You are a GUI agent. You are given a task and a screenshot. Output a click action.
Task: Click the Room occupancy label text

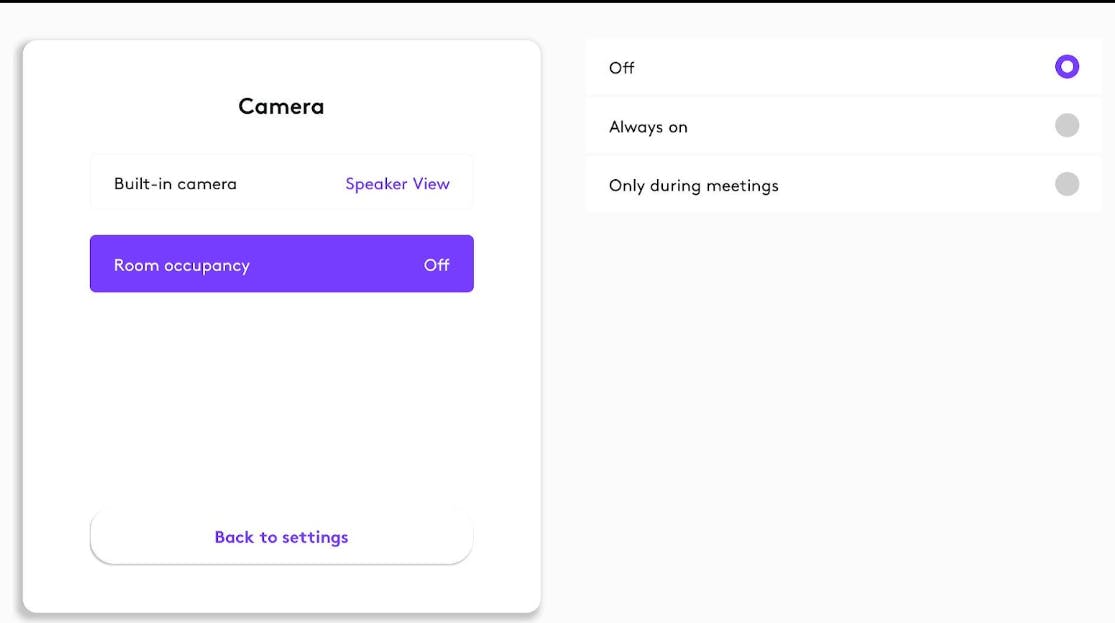click(181, 266)
